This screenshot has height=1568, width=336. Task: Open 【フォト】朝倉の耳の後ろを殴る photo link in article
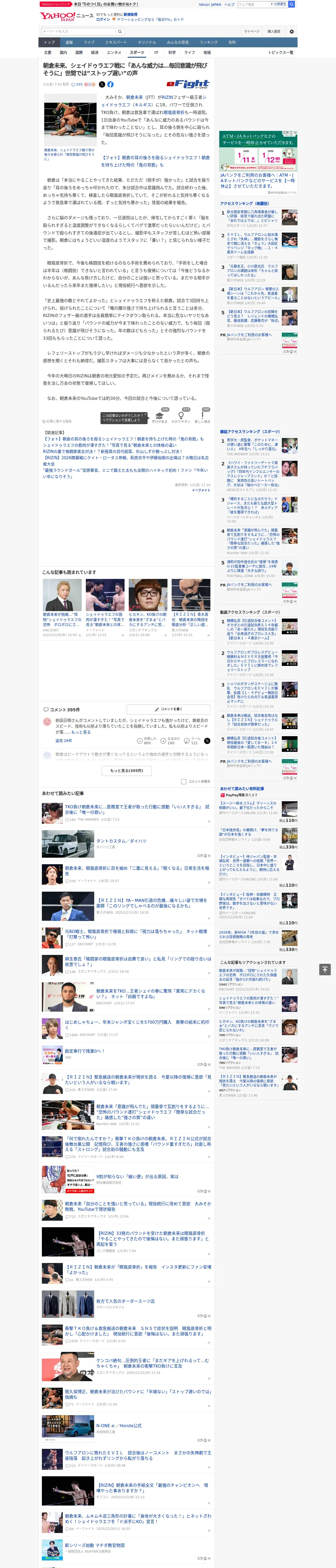pos(155,161)
